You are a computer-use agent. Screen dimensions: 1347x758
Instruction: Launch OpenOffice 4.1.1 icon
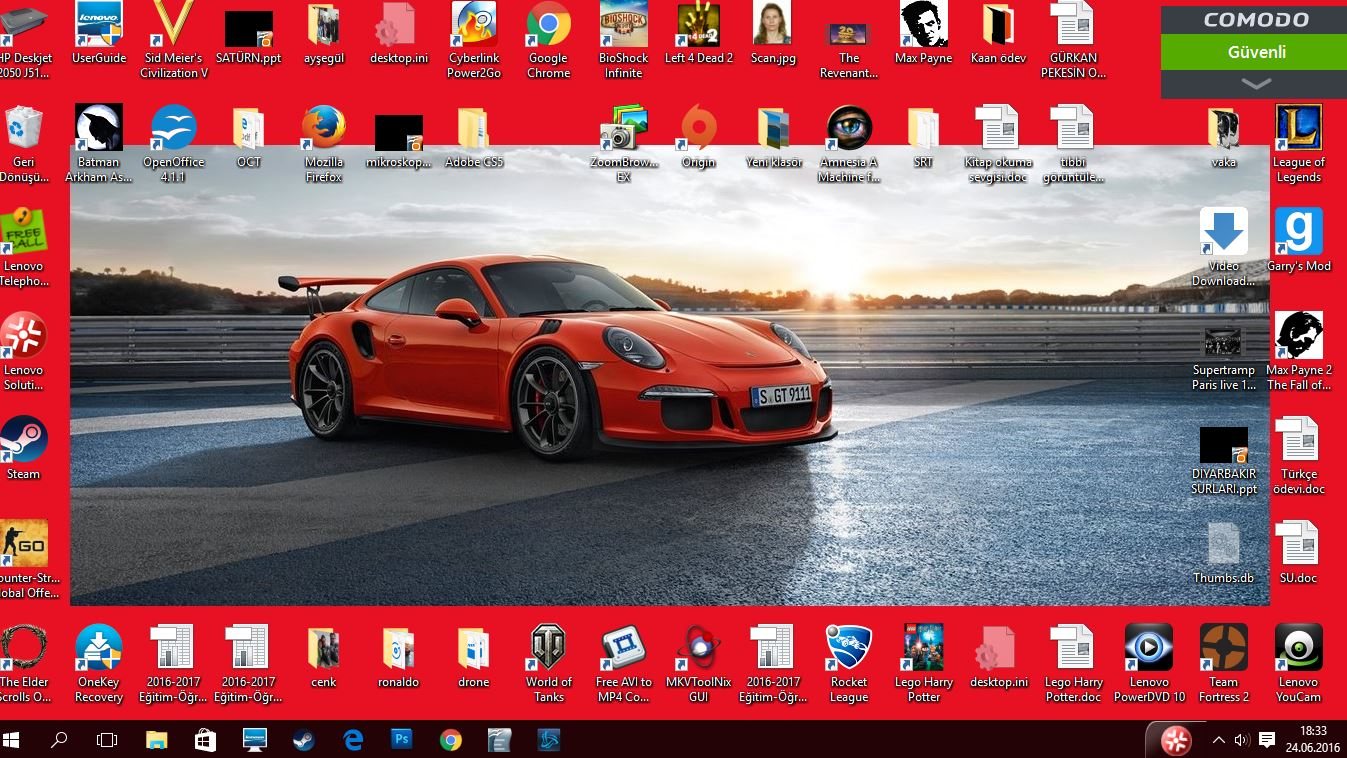[x=174, y=144]
